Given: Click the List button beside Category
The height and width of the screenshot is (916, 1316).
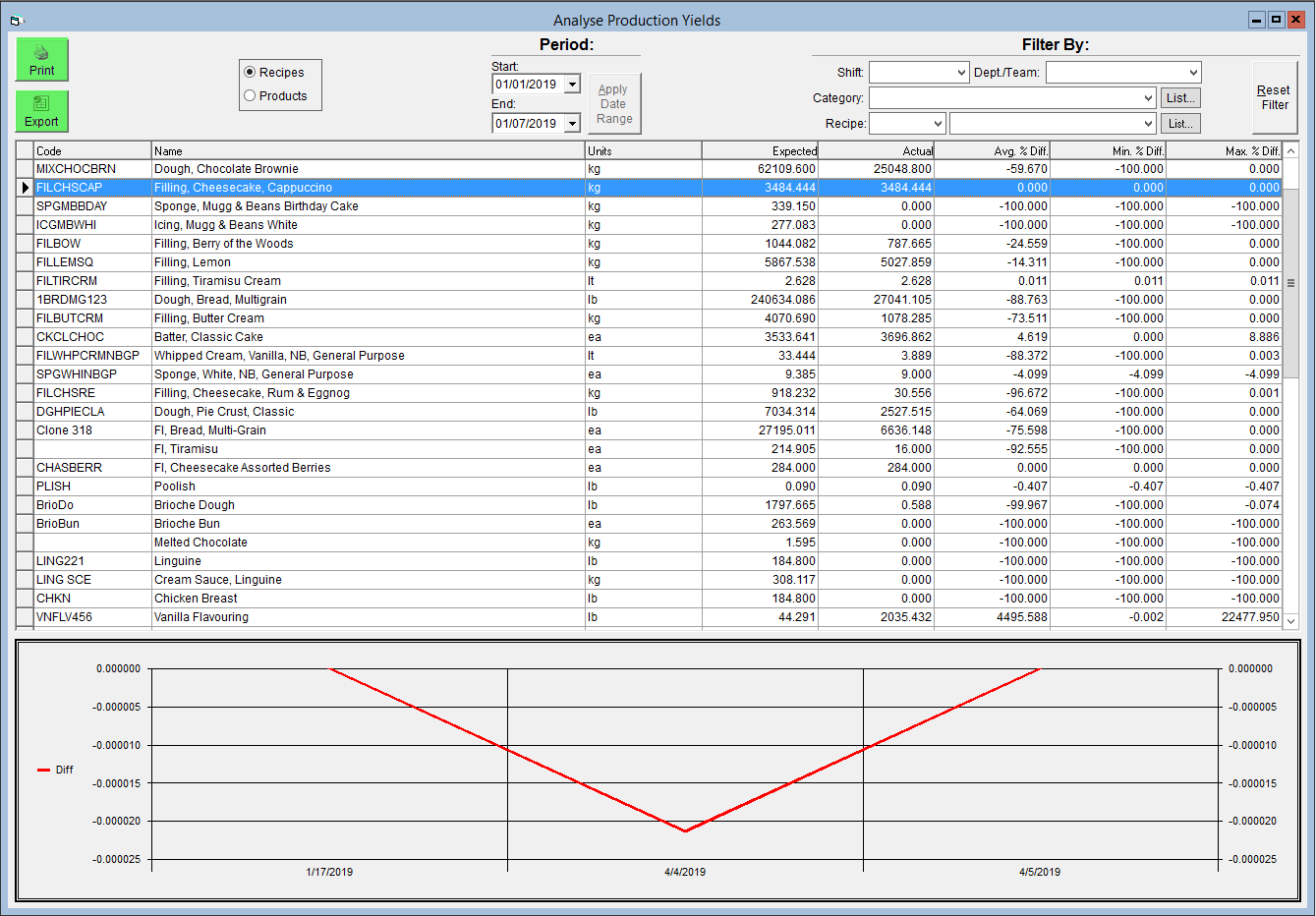Looking at the screenshot, I should click(1180, 97).
